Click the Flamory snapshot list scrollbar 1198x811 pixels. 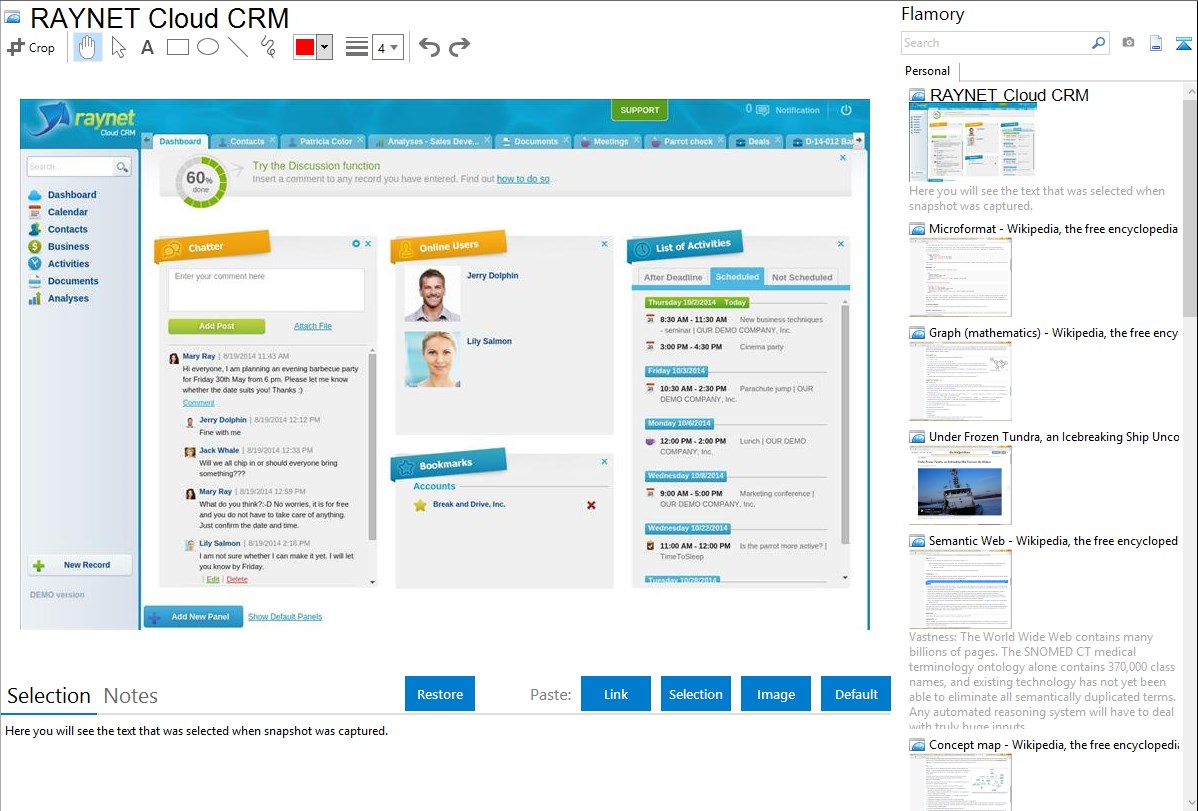[1190, 206]
